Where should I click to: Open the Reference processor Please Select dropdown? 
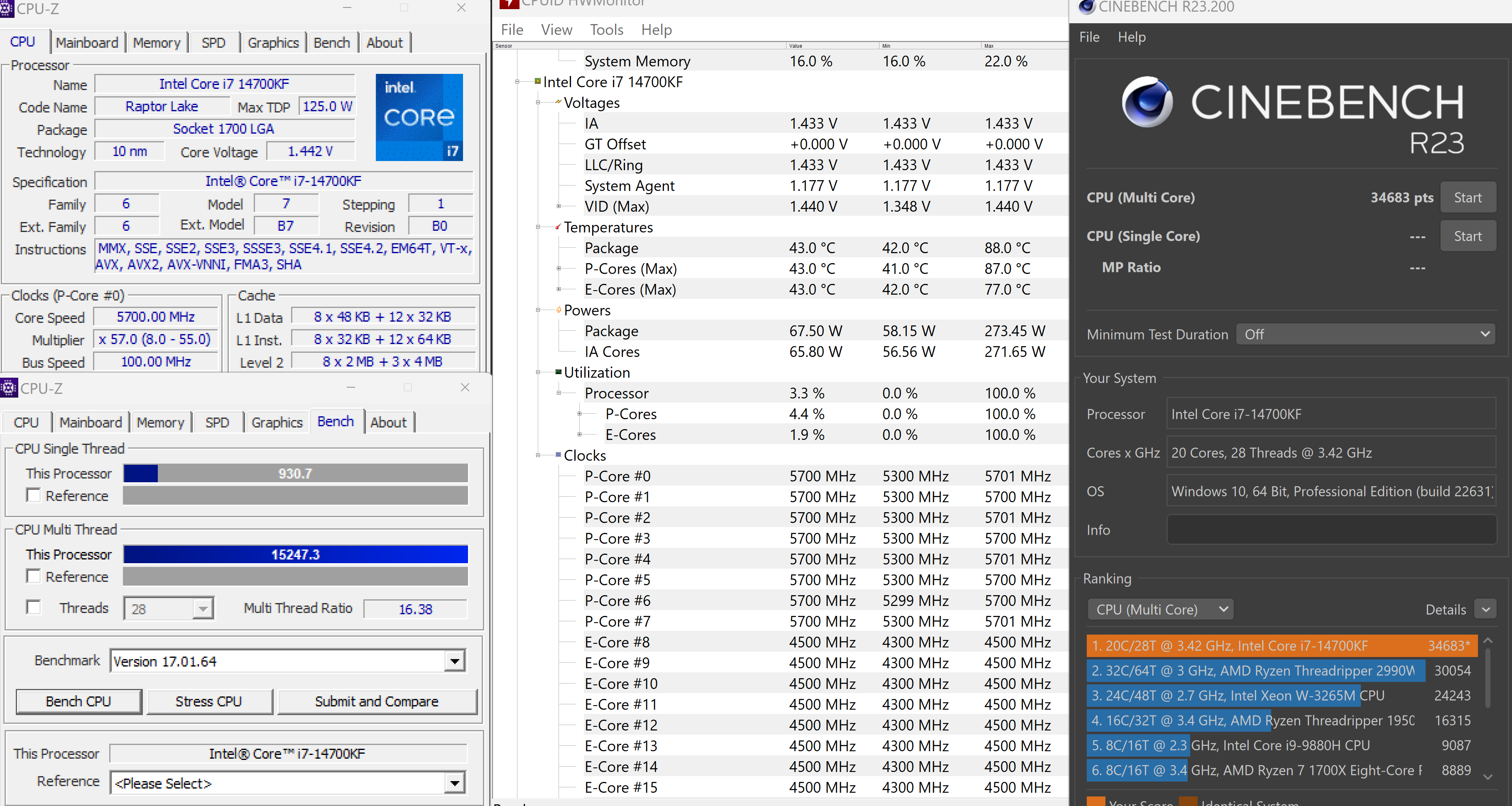[x=454, y=783]
